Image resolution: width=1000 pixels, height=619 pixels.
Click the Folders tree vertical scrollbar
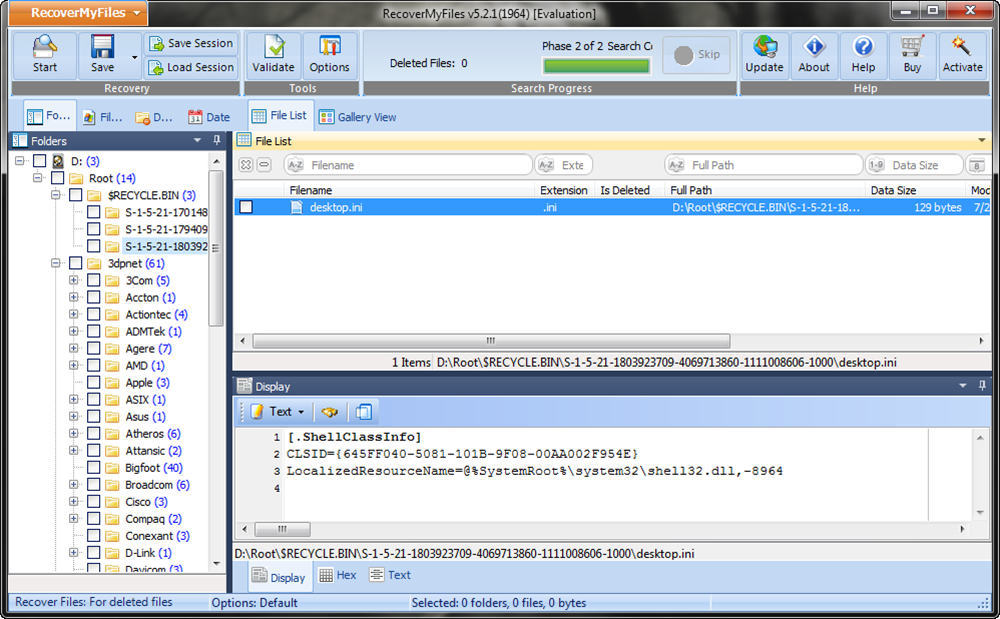[x=216, y=249]
